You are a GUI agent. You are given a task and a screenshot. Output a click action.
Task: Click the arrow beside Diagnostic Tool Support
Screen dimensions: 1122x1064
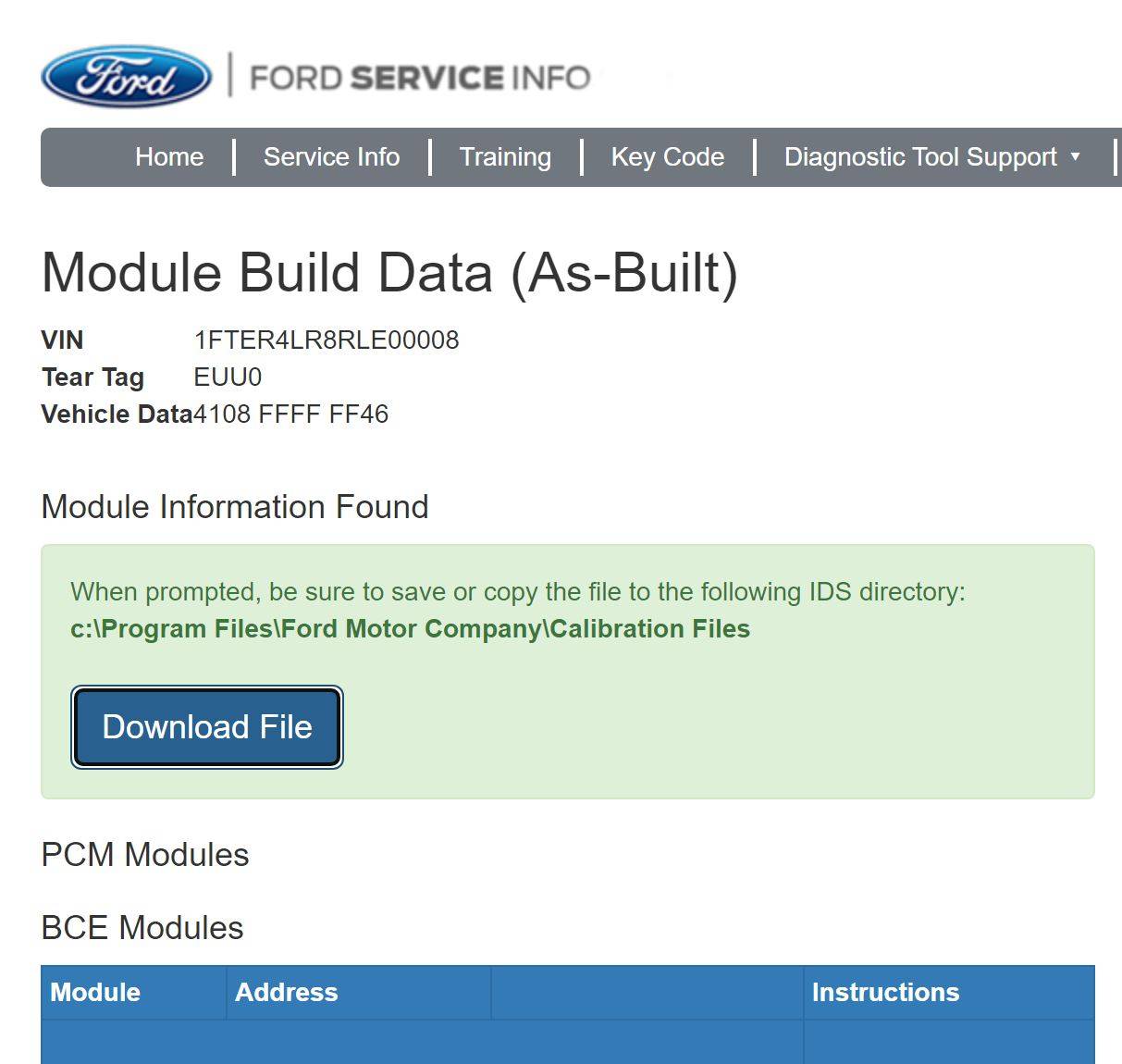1075,157
